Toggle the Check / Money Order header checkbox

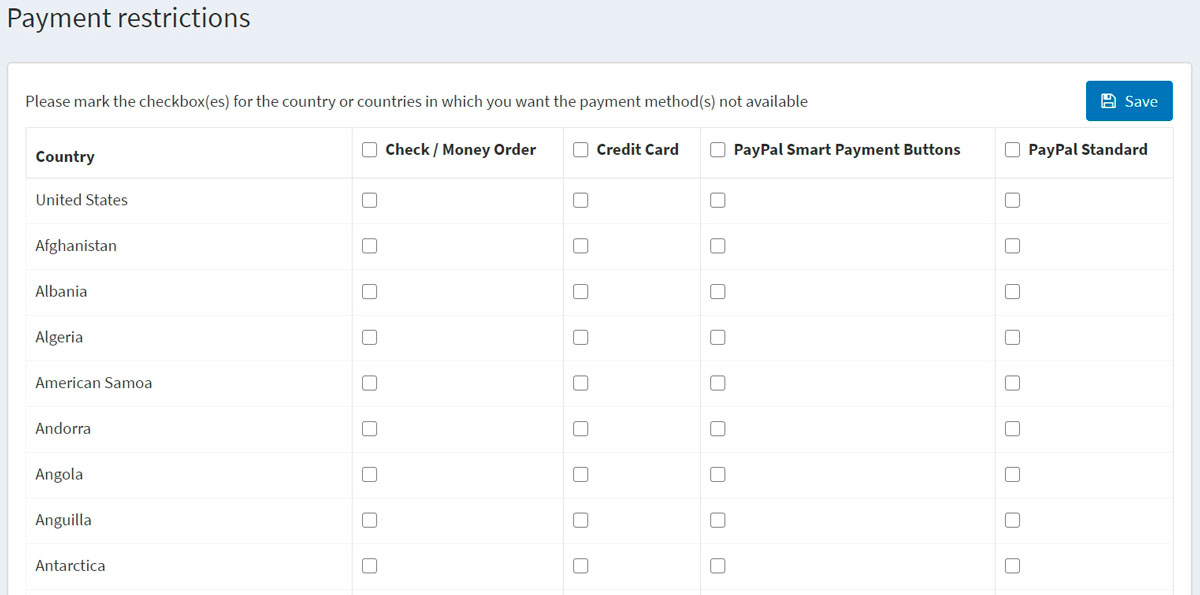pyautogui.click(x=369, y=150)
